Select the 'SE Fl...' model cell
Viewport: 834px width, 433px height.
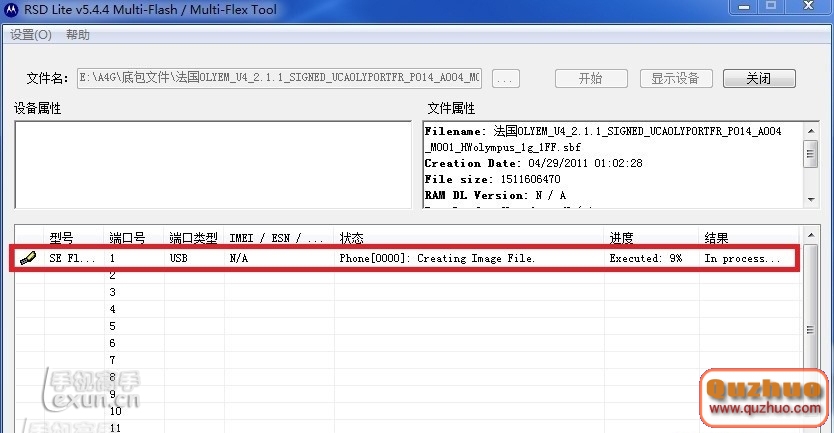coord(72,259)
